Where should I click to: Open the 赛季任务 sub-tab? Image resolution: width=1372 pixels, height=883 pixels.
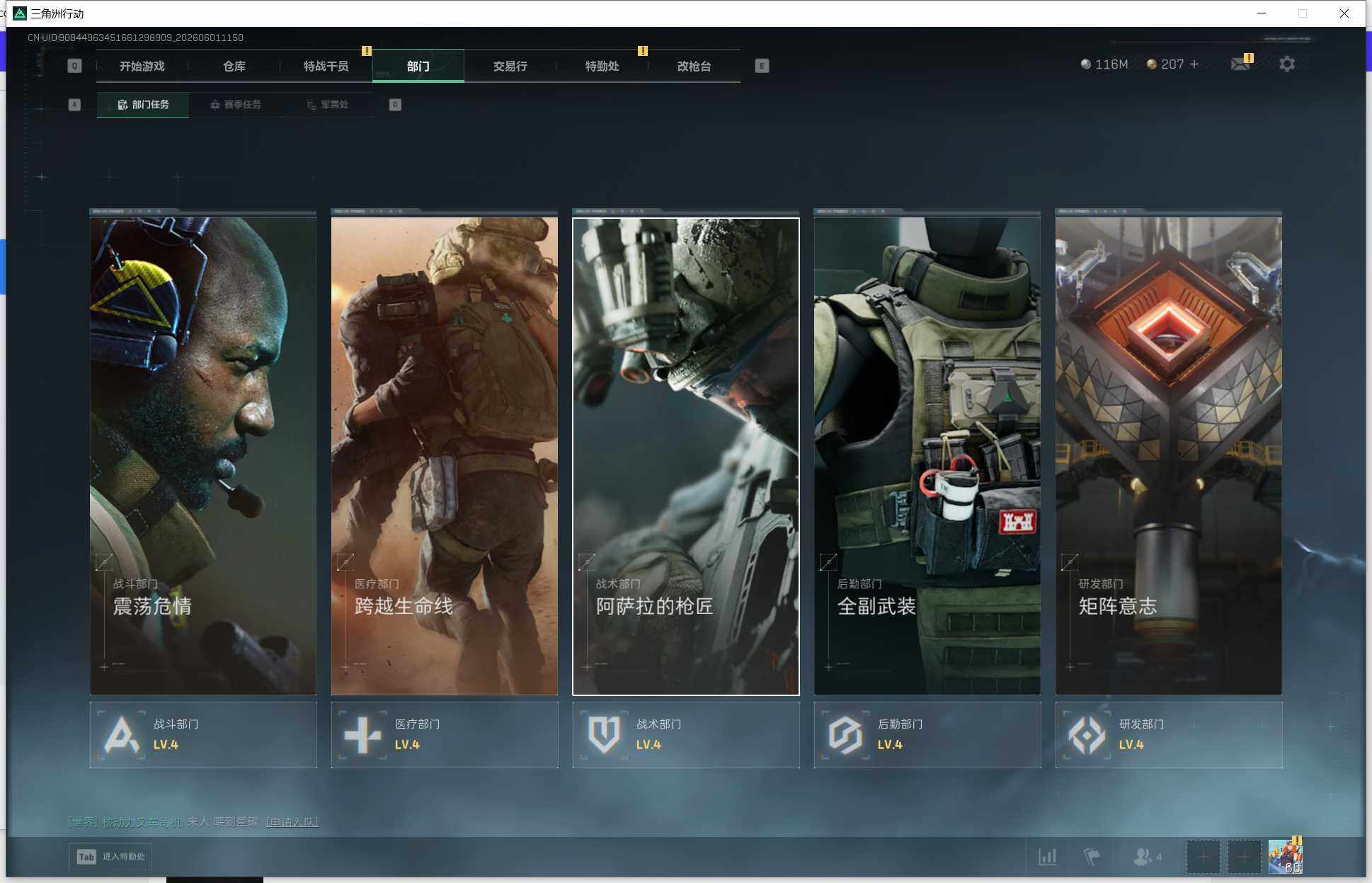pos(235,104)
